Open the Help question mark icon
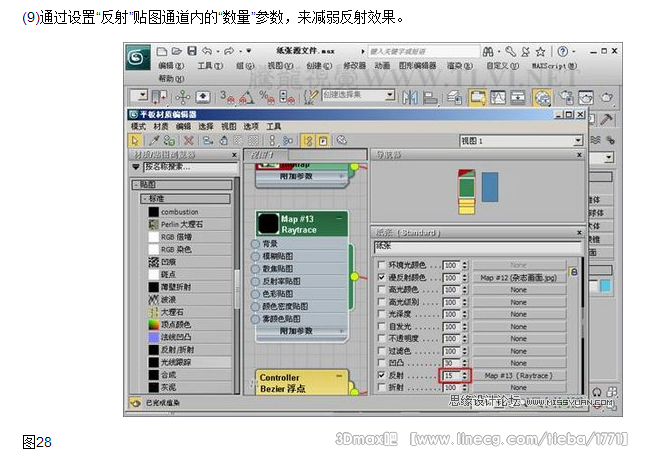The height and width of the screenshot is (456, 657). tap(563, 52)
